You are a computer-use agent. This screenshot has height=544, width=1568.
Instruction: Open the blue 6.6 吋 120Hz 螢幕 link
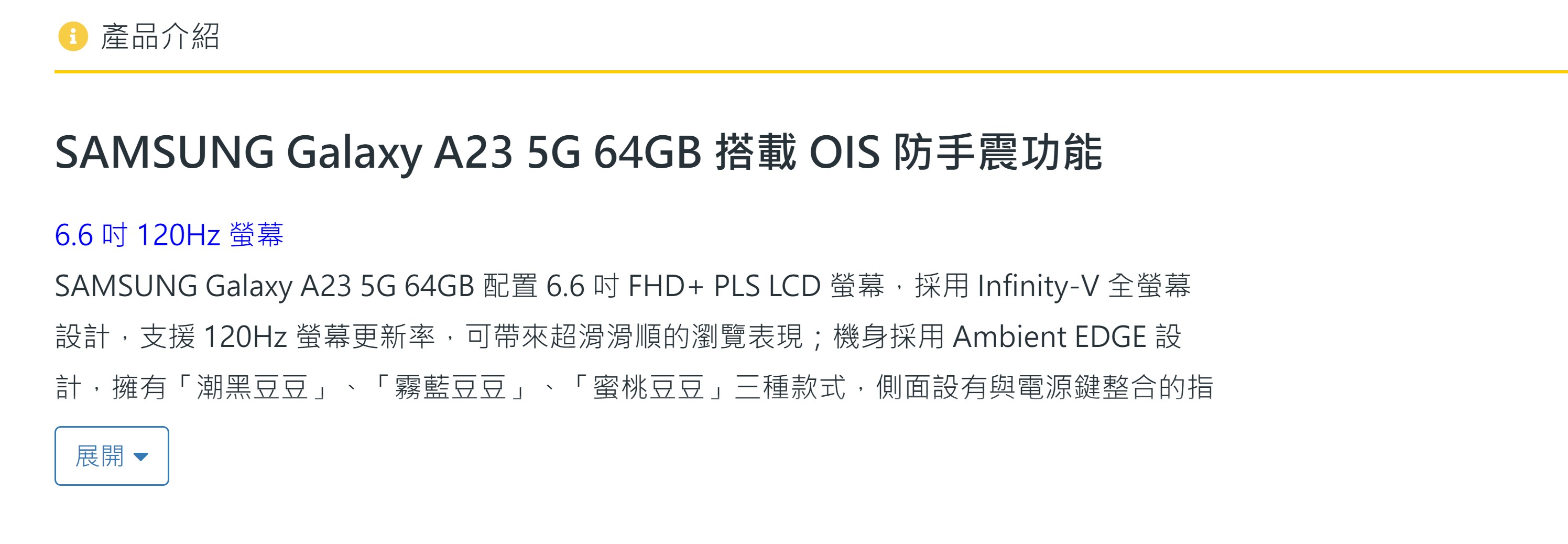[x=169, y=235]
